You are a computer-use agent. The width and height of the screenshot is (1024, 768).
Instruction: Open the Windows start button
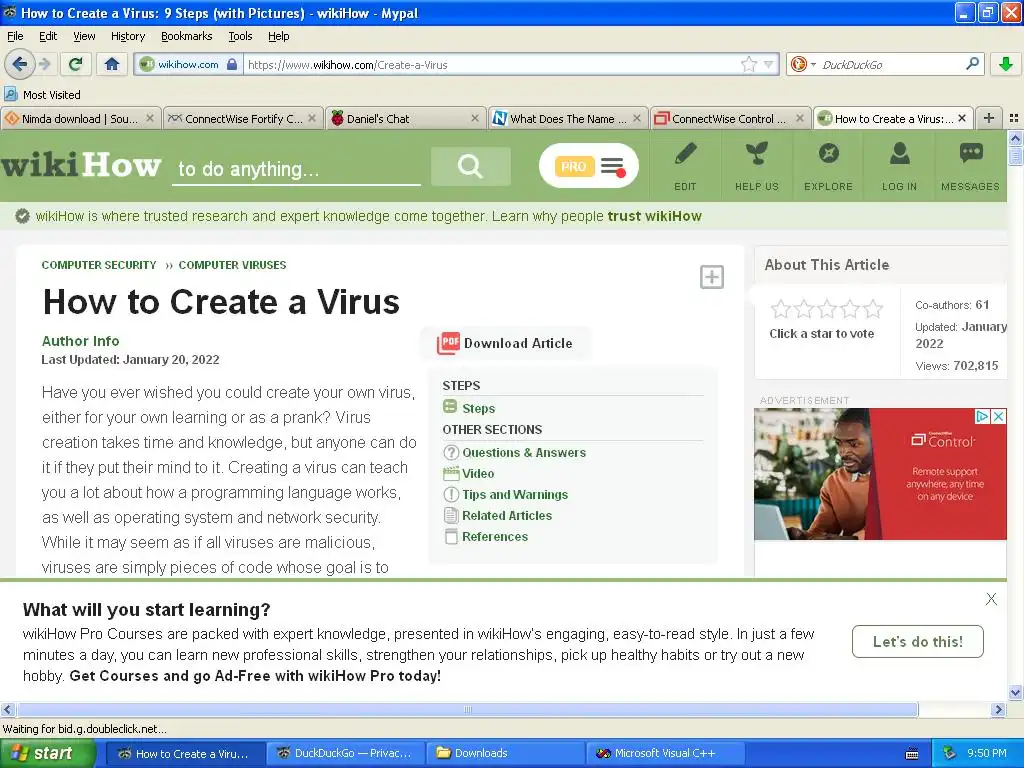(x=46, y=753)
